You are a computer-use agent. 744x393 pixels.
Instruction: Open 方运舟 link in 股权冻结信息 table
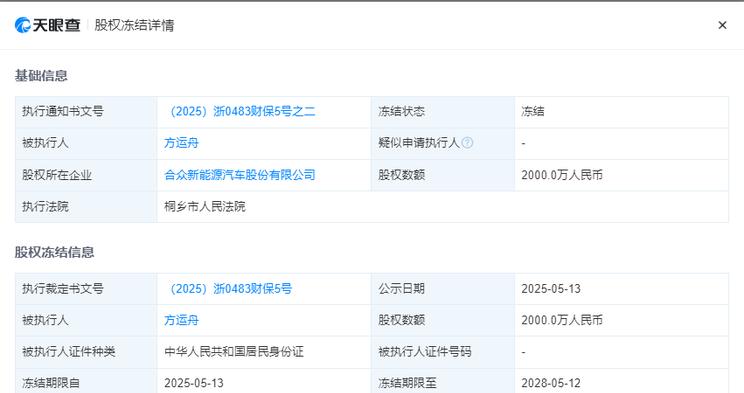click(181, 320)
